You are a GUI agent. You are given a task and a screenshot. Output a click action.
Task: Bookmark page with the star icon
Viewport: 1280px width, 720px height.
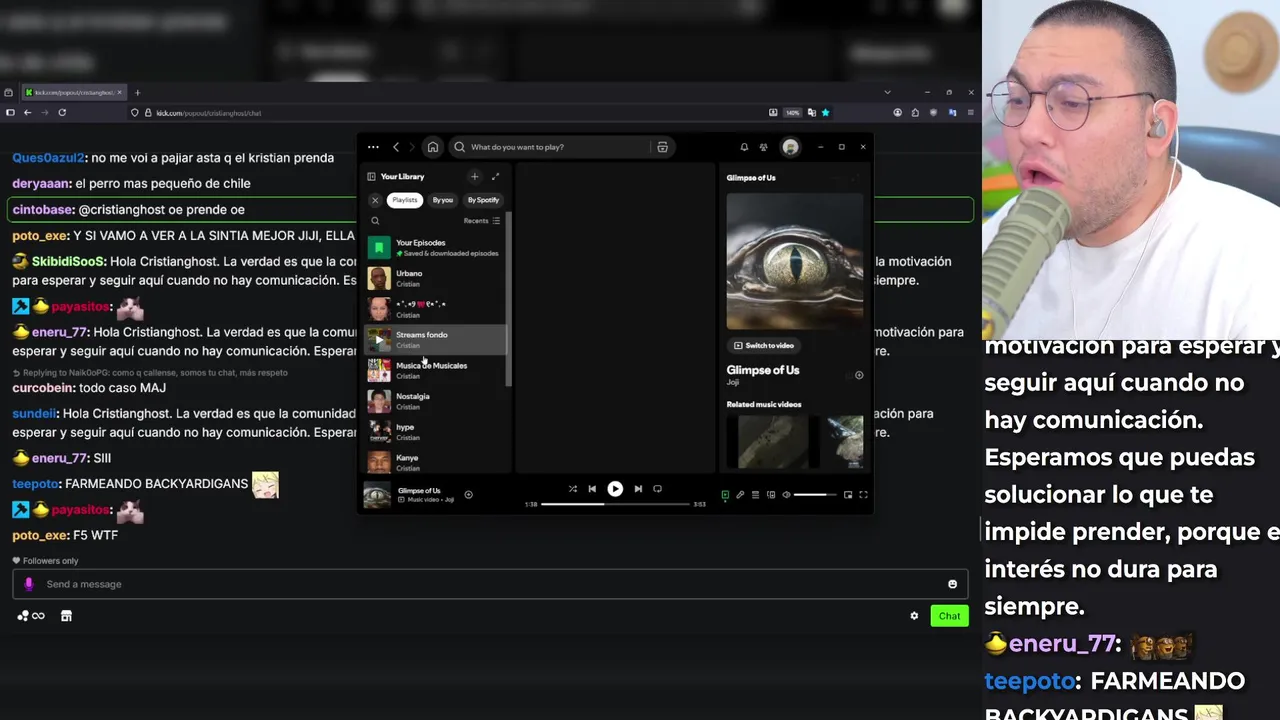tap(825, 113)
